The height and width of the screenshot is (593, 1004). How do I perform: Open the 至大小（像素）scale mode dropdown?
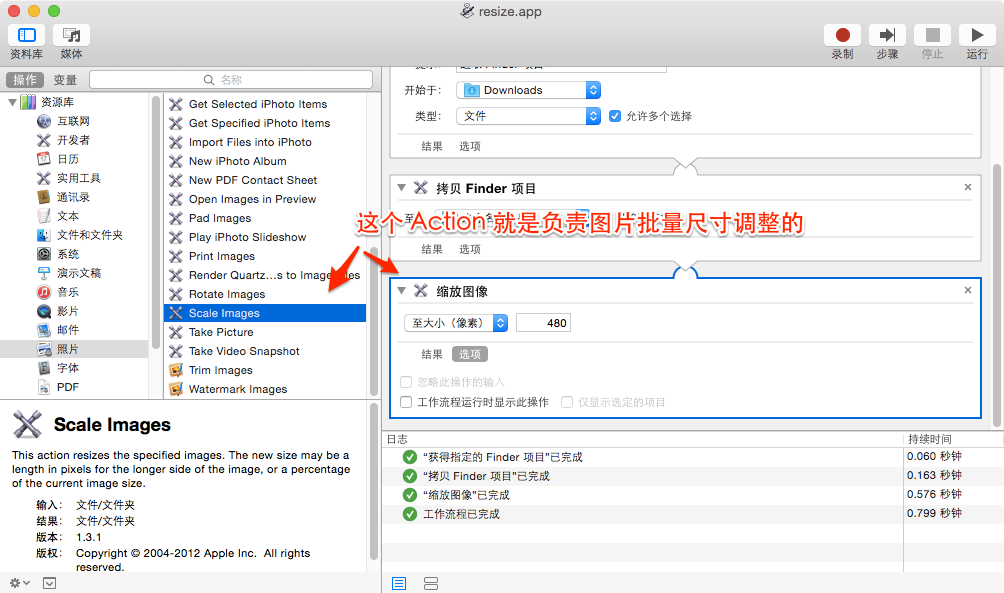456,323
